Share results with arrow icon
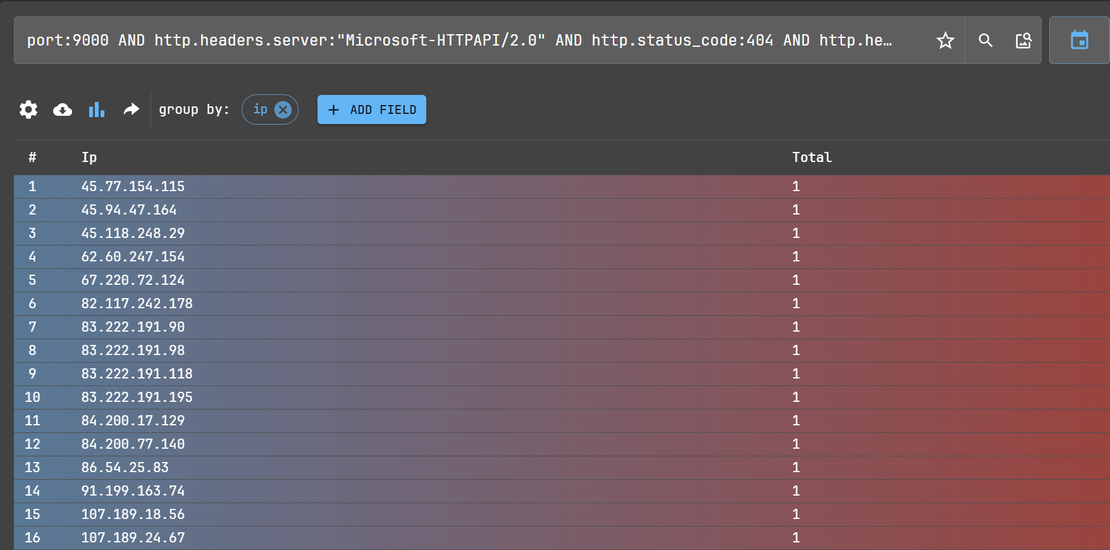Image resolution: width=1110 pixels, height=550 pixels. click(131, 110)
